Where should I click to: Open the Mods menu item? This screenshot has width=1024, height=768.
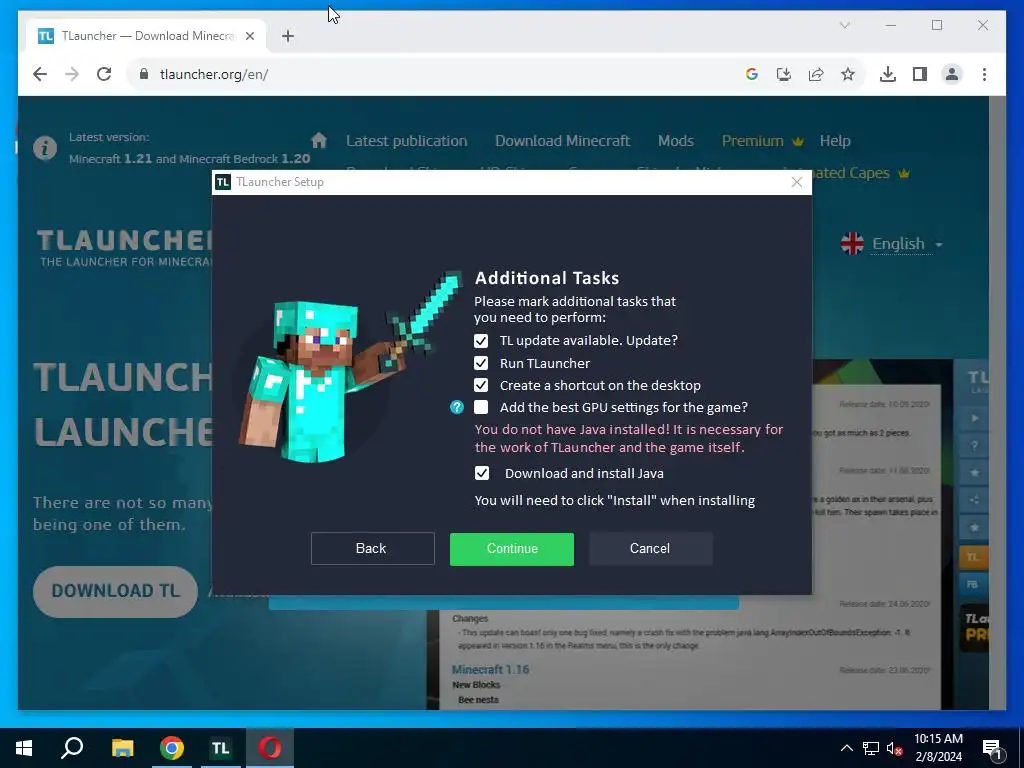675,141
